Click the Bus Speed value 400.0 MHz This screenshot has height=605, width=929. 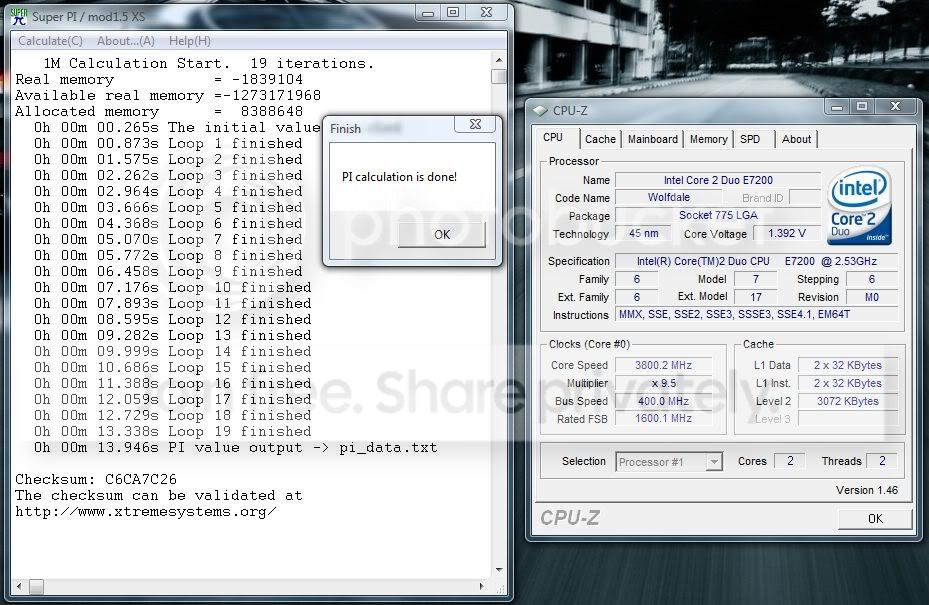[664, 401]
